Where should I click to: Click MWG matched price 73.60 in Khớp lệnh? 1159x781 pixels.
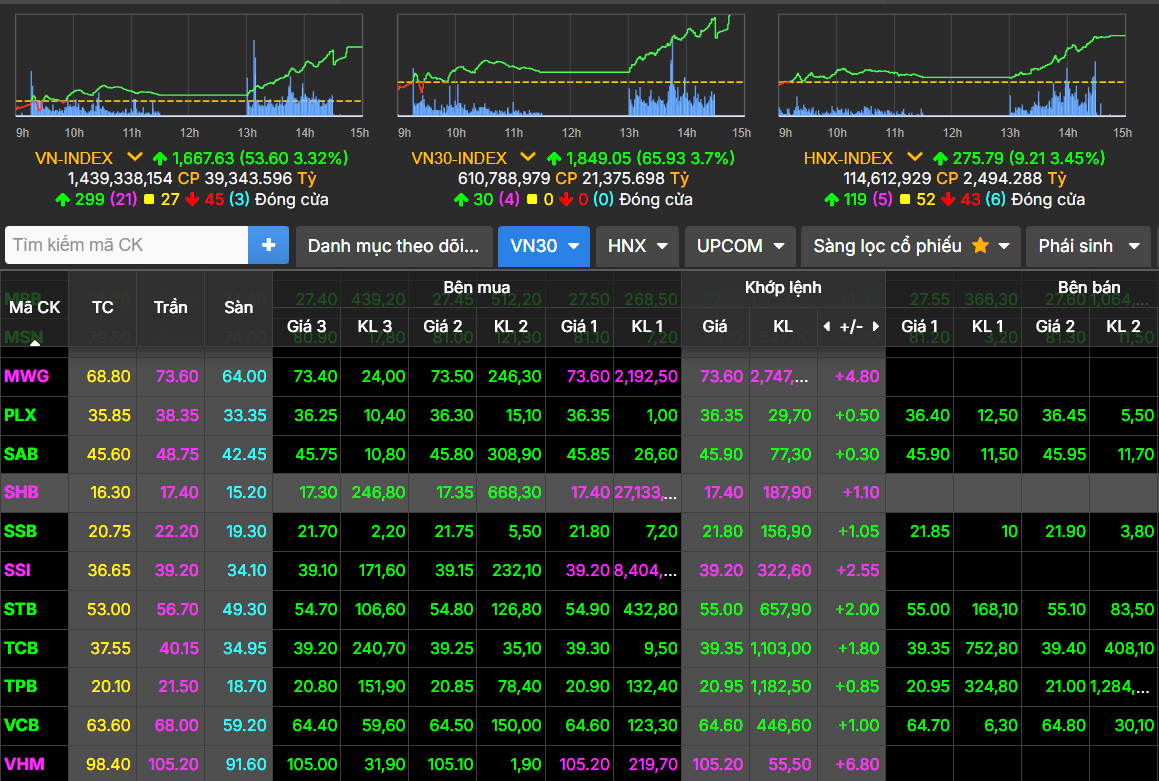[721, 376]
